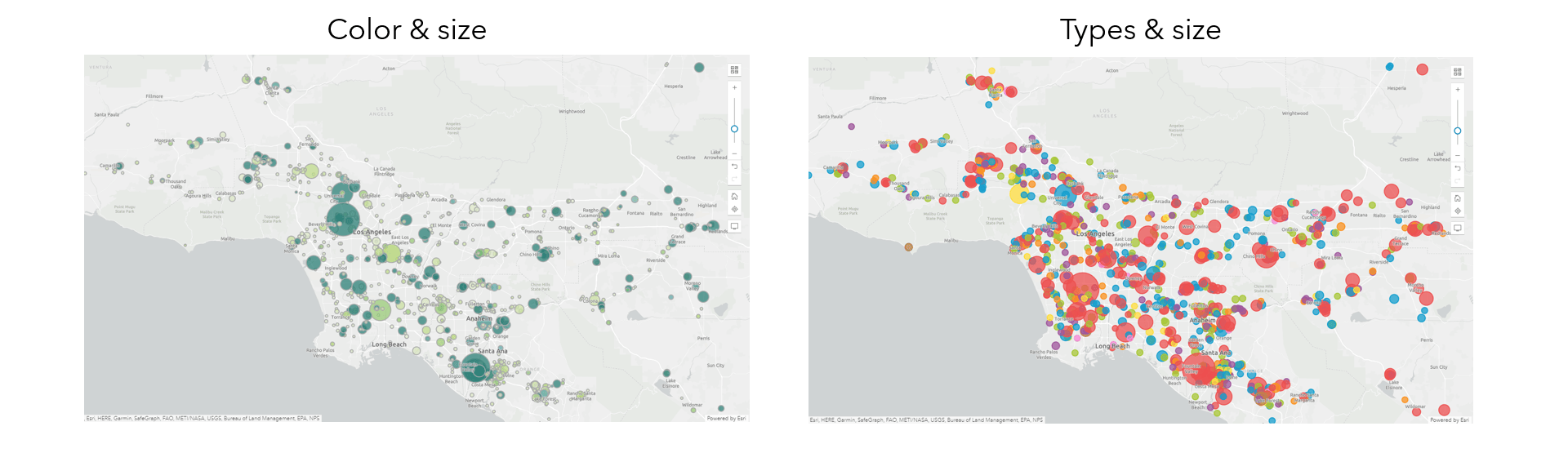Click the 'Types & size' heading
Viewport: 1568px width, 453px height.
point(1140,30)
